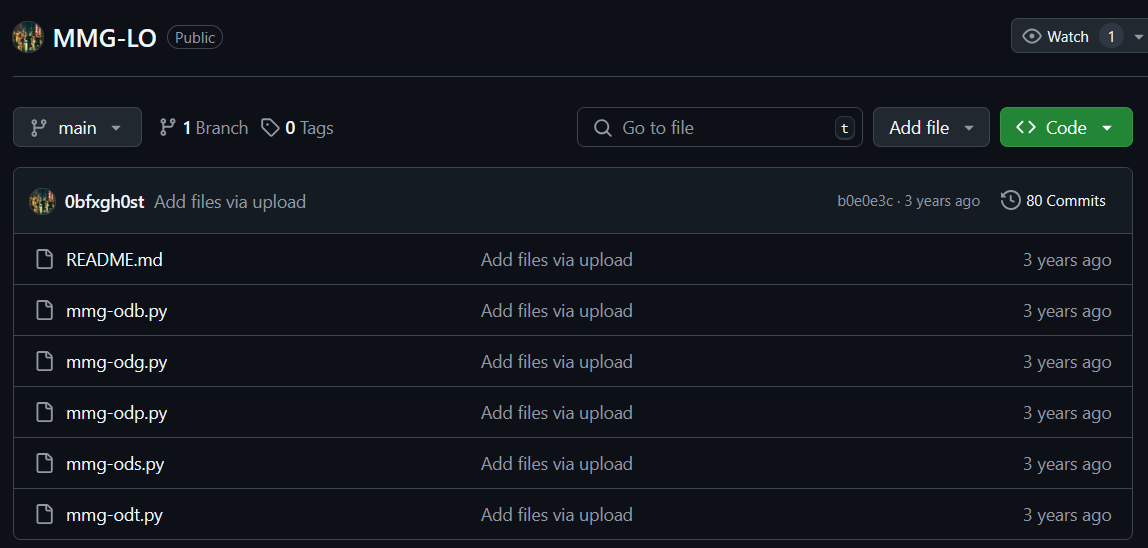Click the magnifier icon in Go to file
1148x548 pixels.
pos(603,128)
